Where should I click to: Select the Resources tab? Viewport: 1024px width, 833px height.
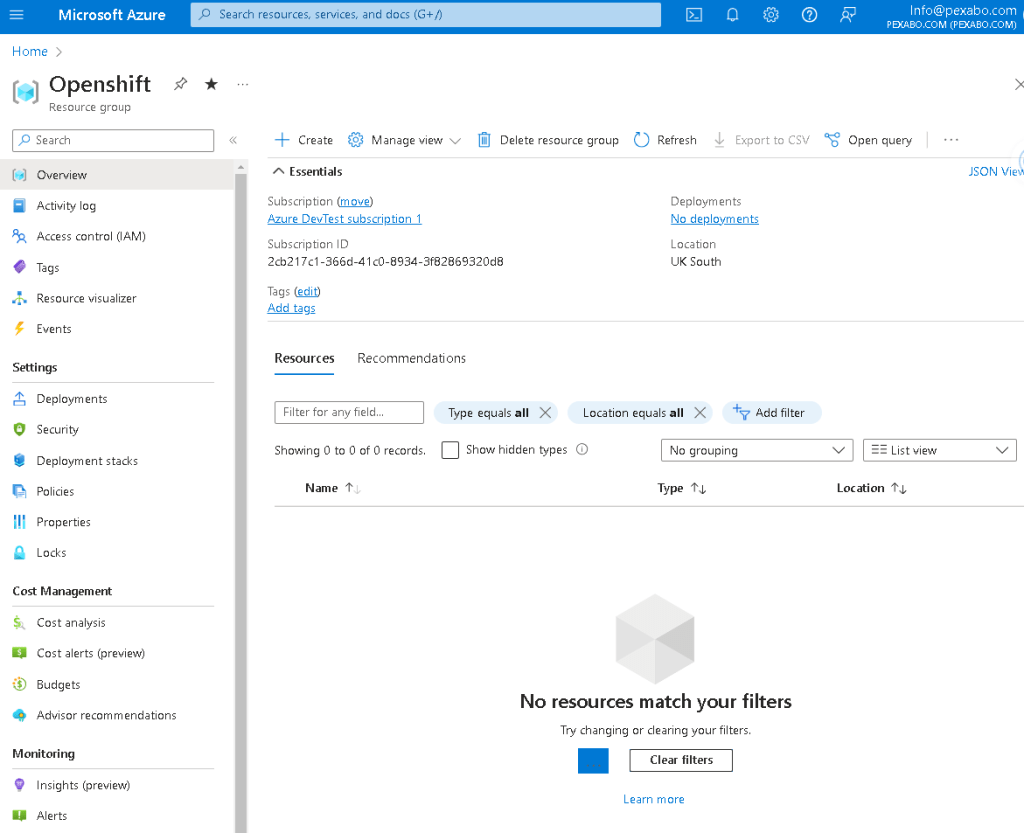click(304, 358)
